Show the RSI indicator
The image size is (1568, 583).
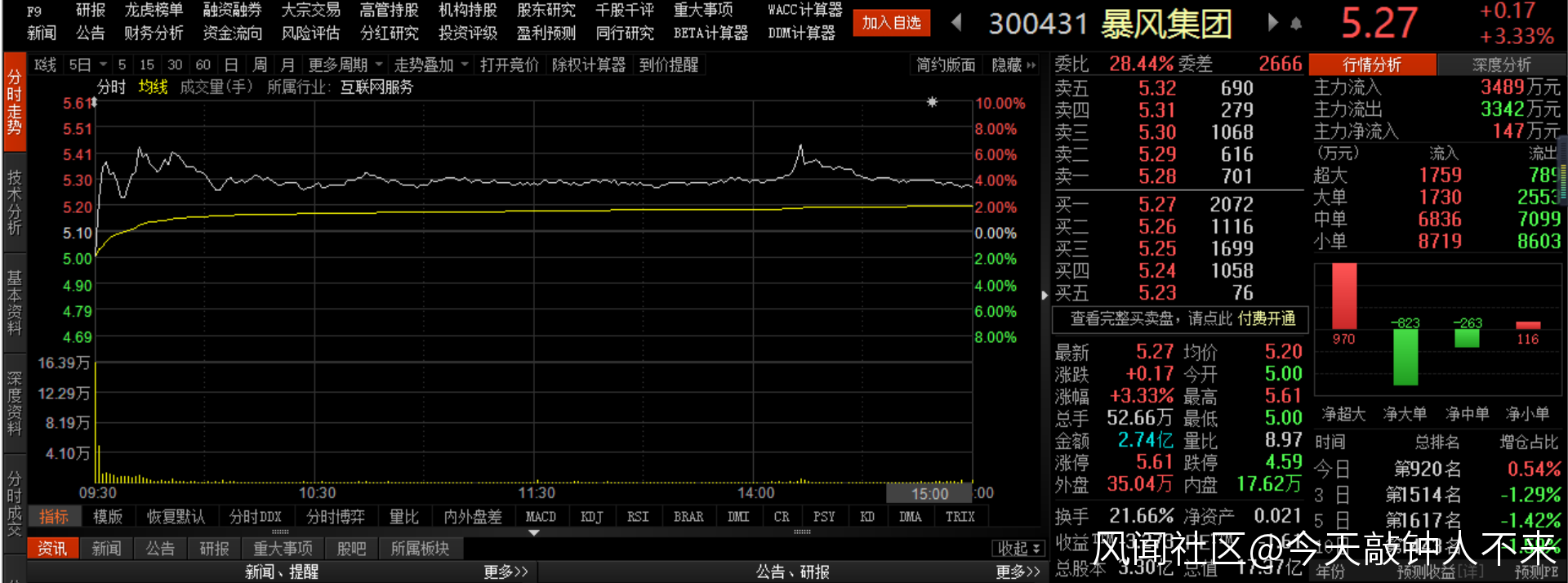[638, 517]
